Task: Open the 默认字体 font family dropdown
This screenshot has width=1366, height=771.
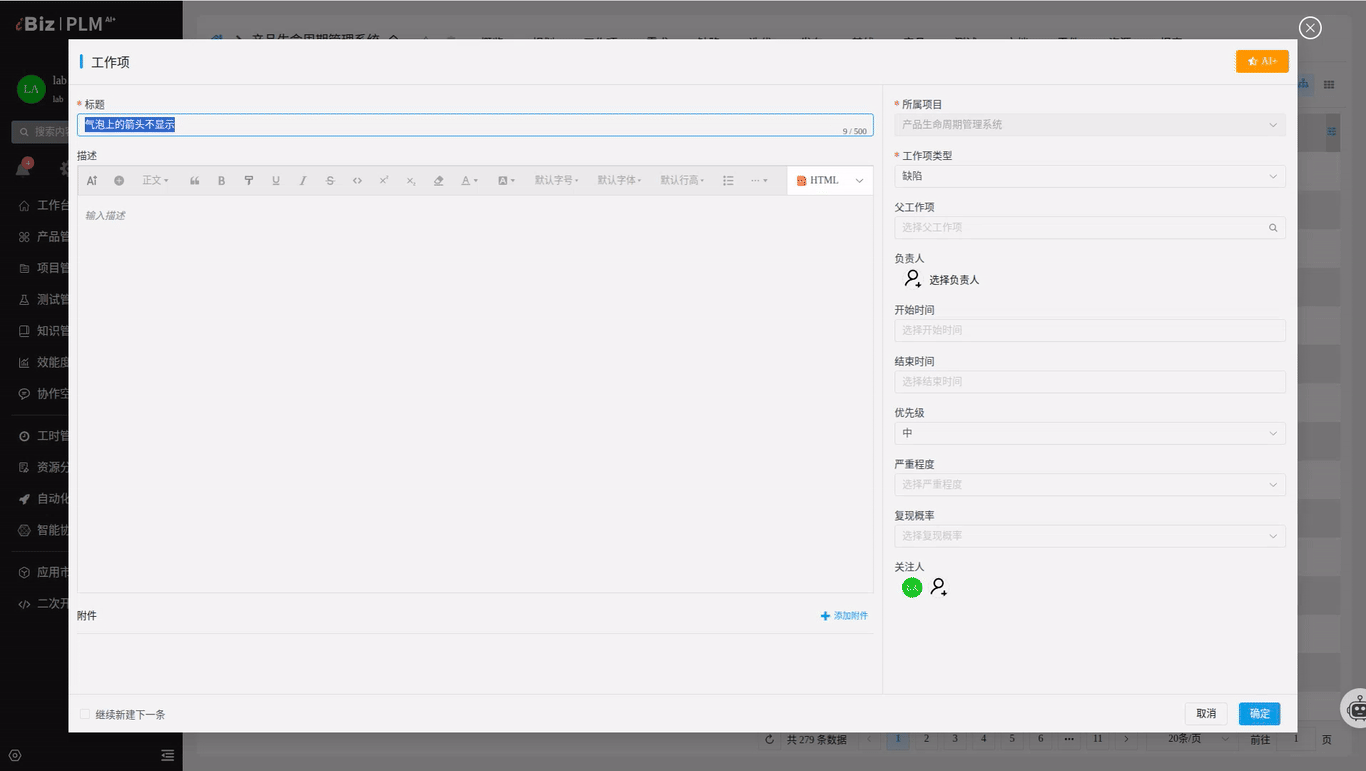Action: (x=620, y=181)
